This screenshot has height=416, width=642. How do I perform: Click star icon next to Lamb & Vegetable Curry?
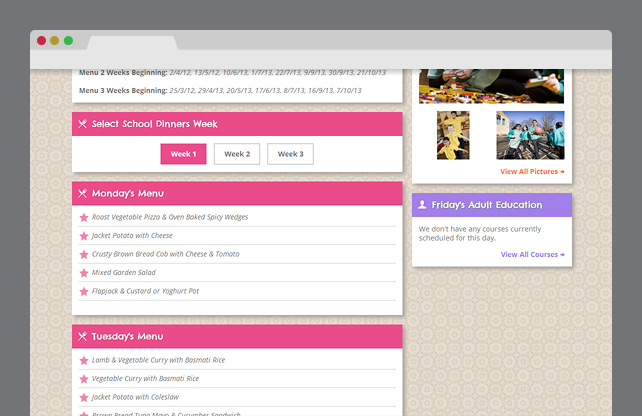tap(84, 361)
